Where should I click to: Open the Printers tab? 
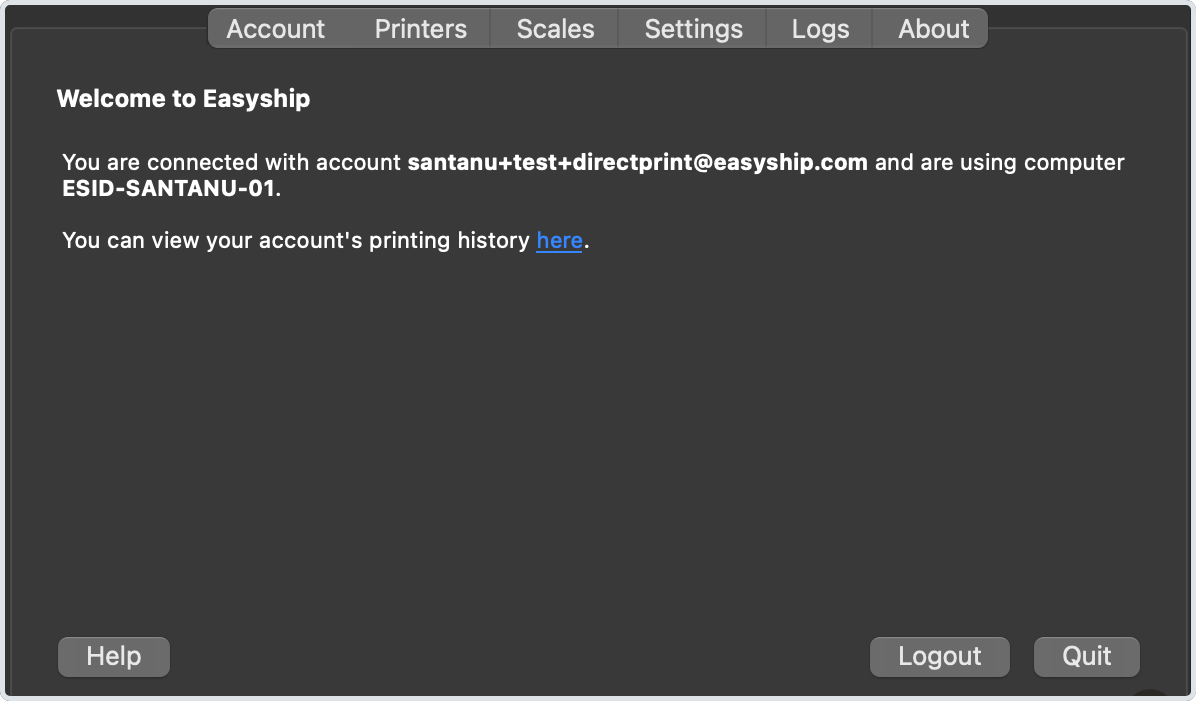click(420, 29)
